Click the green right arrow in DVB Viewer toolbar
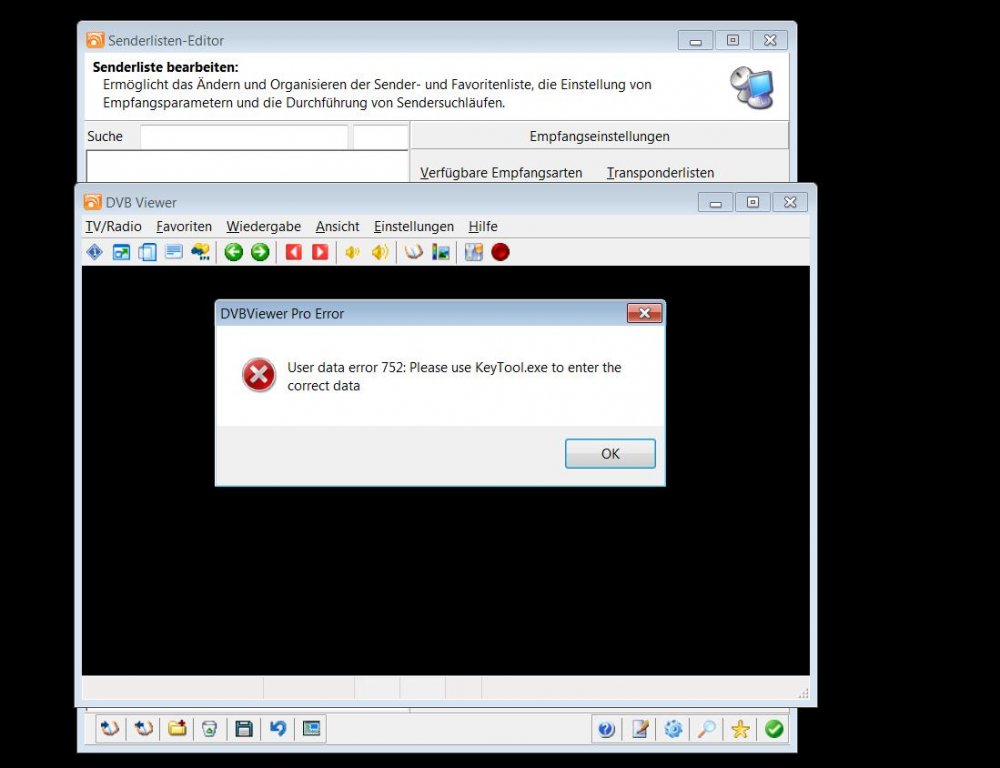The image size is (1000, 768). click(260, 252)
